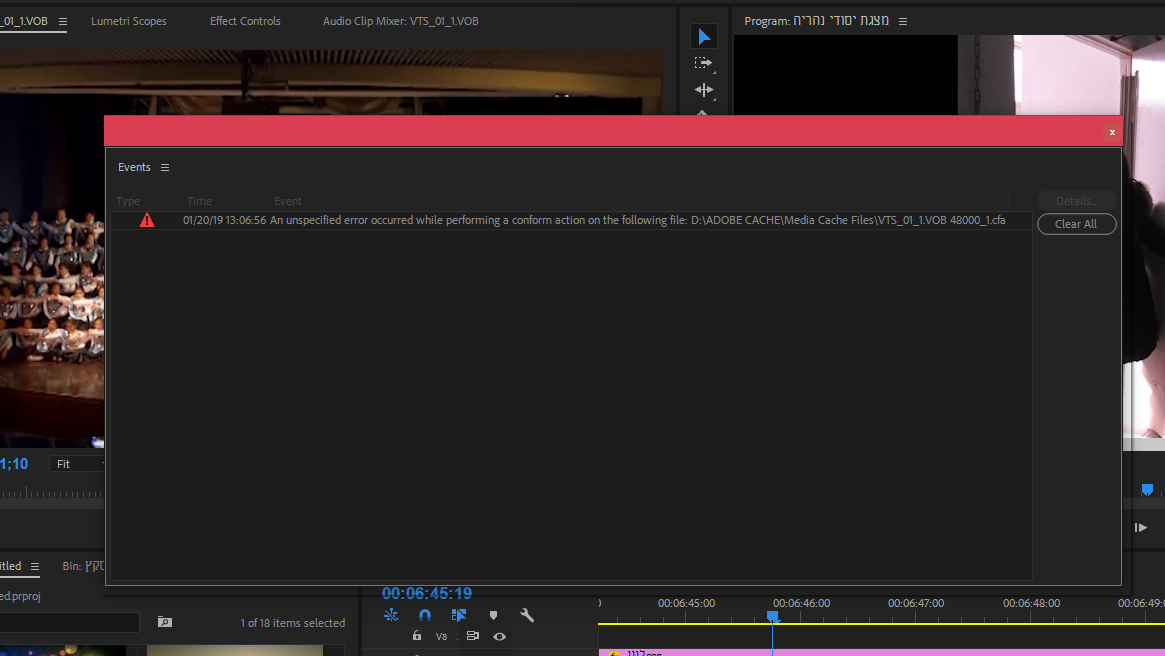This screenshot has width=1165, height=656.
Task: Select the Track Select Forward tool
Action: coord(704,63)
